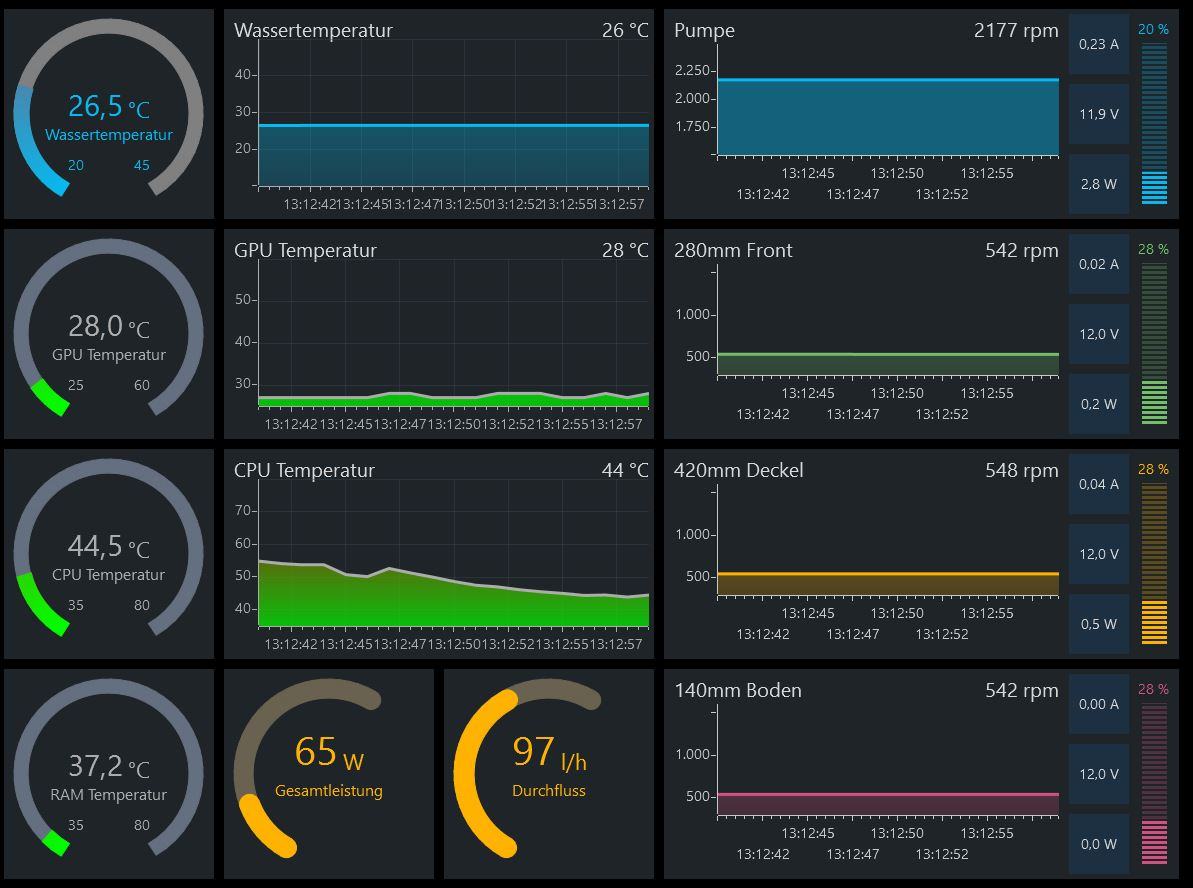Click the 44 °C chart header value

(625, 470)
